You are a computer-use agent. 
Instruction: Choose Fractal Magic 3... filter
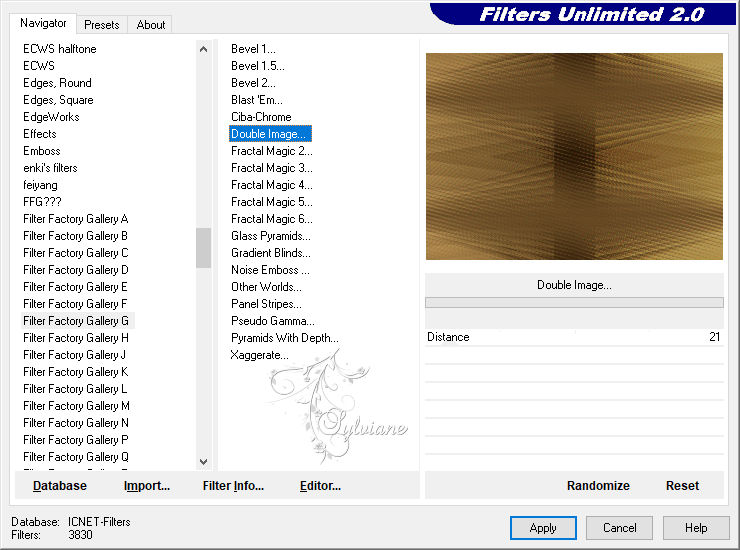[x=272, y=168]
